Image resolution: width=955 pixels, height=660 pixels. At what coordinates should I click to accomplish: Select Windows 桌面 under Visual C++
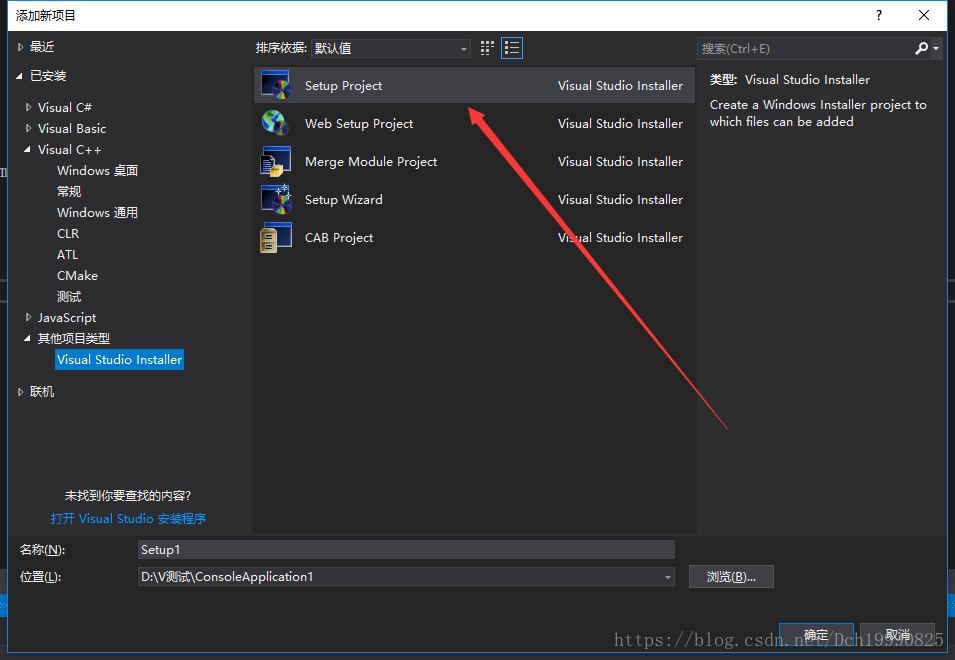point(97,170)
